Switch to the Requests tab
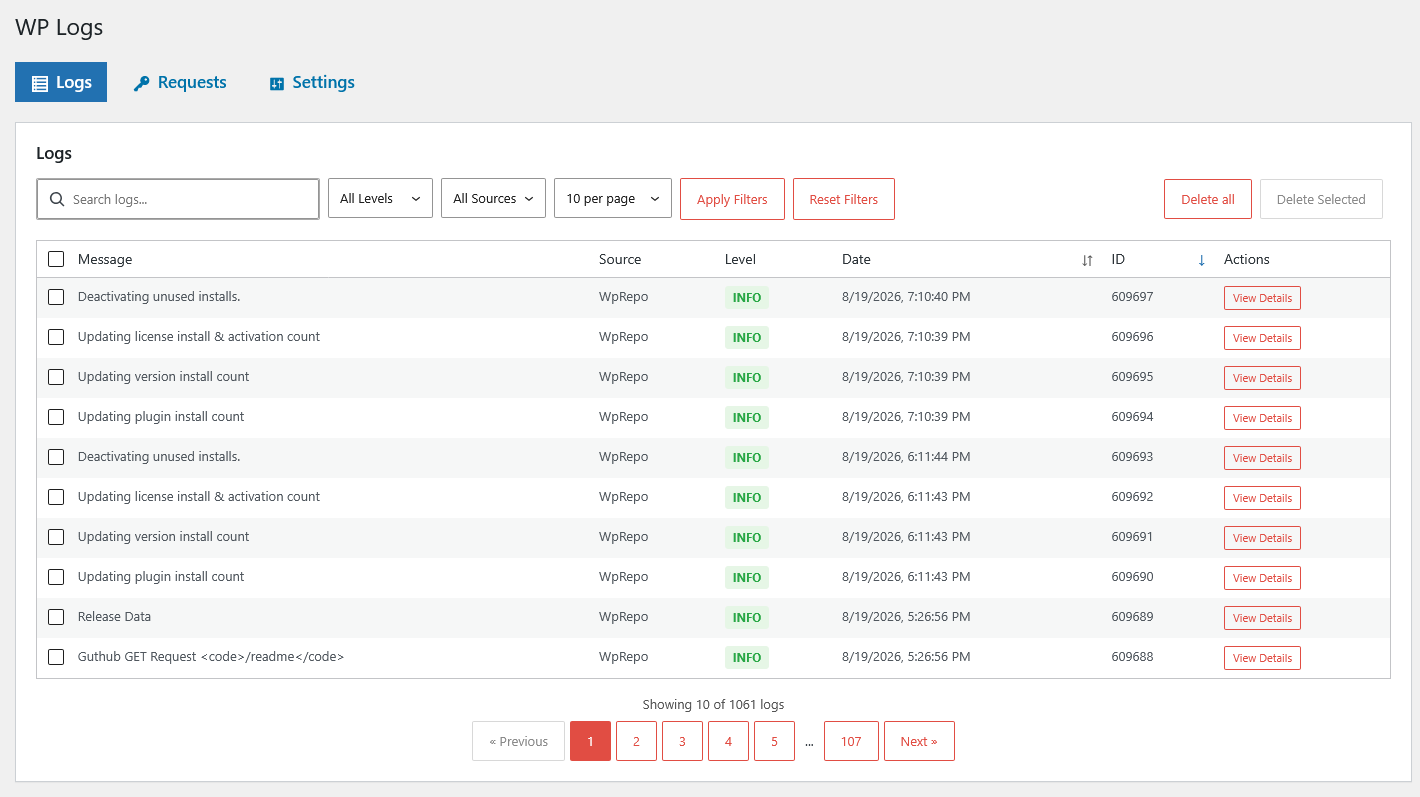 click(x=180, y=82)
